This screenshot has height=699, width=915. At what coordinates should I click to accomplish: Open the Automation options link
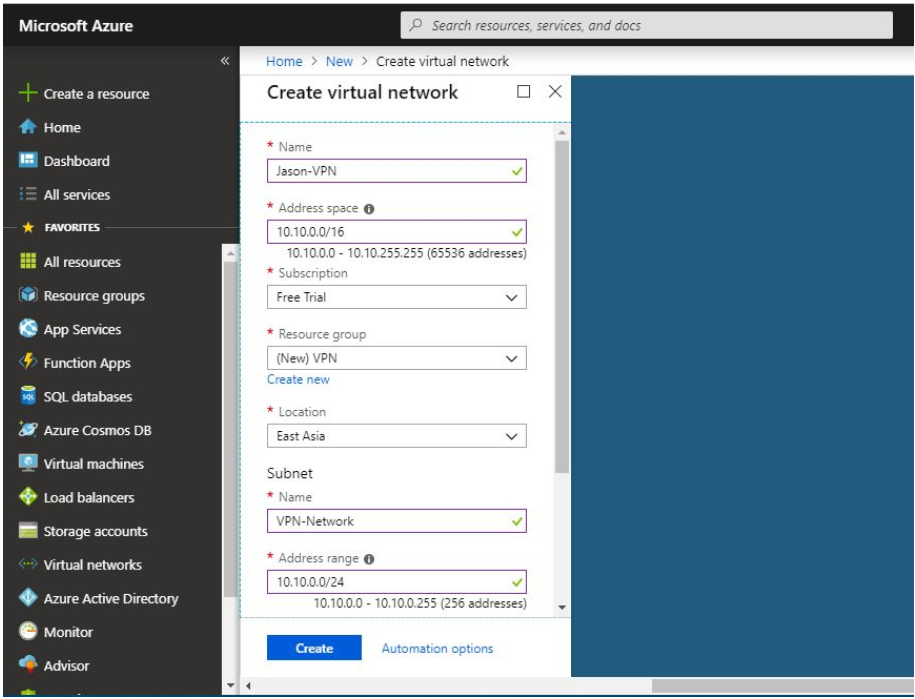click(x=437, y=648)
